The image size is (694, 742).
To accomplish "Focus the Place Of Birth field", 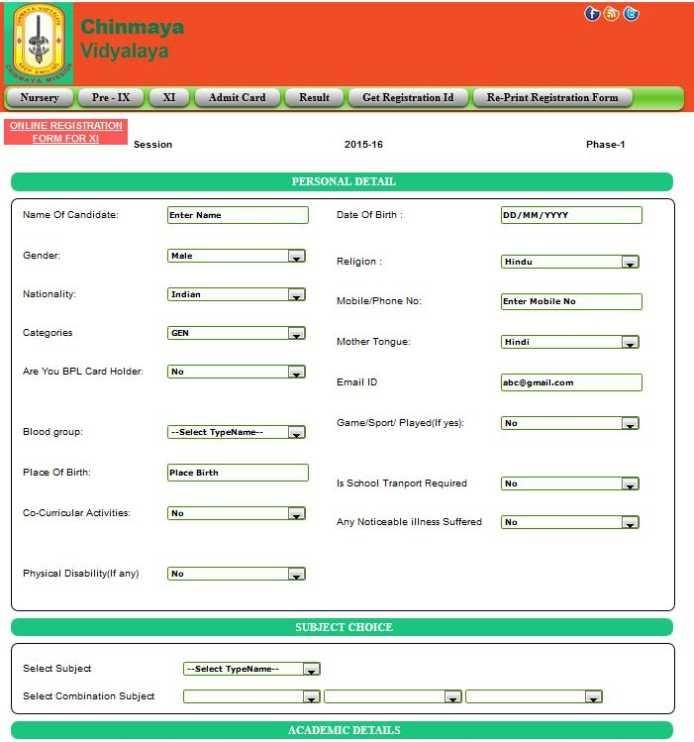I will [237, 473].
